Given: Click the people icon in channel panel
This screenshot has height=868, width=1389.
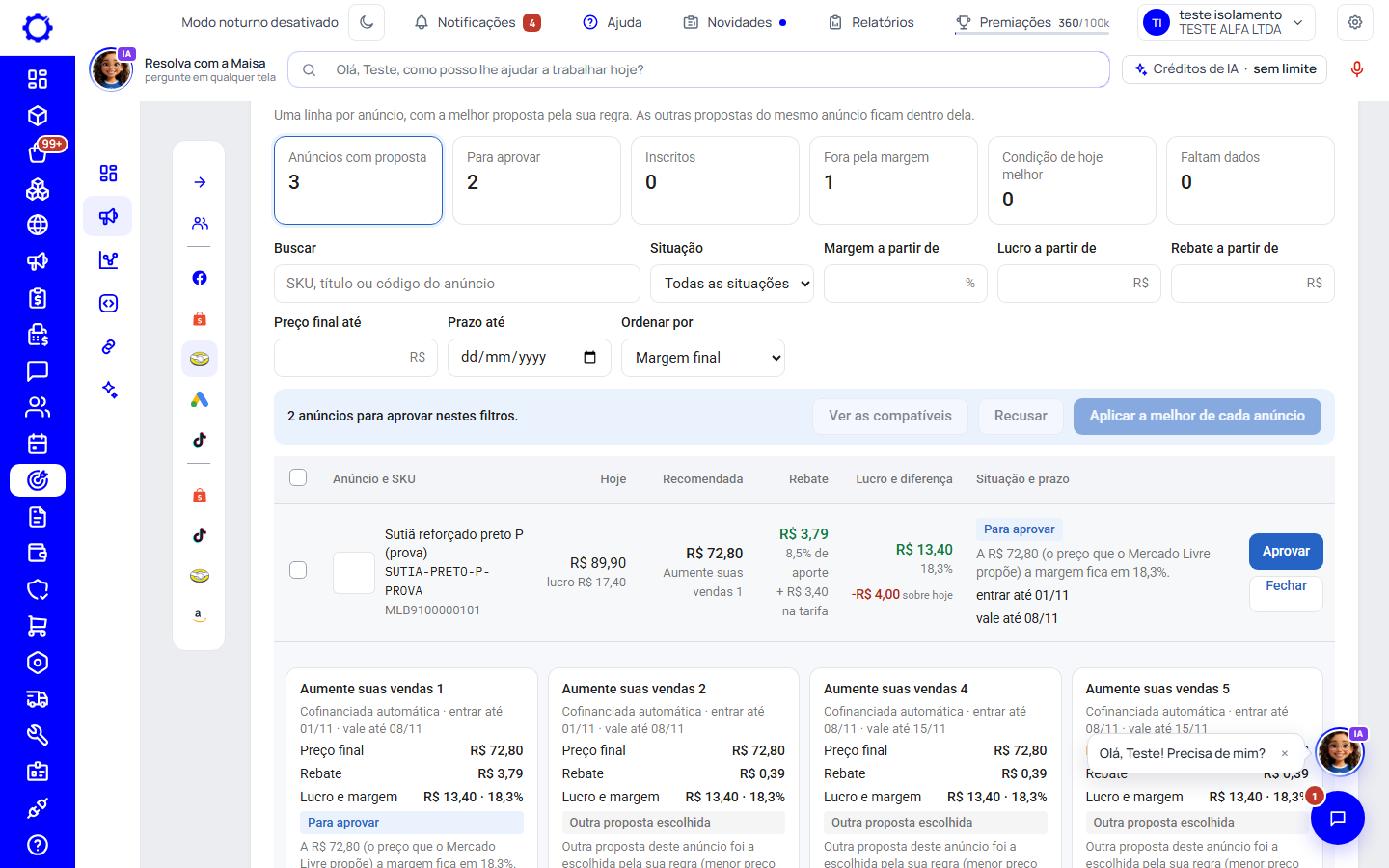Looking at the screenshot, I should (x=200, y=223).
